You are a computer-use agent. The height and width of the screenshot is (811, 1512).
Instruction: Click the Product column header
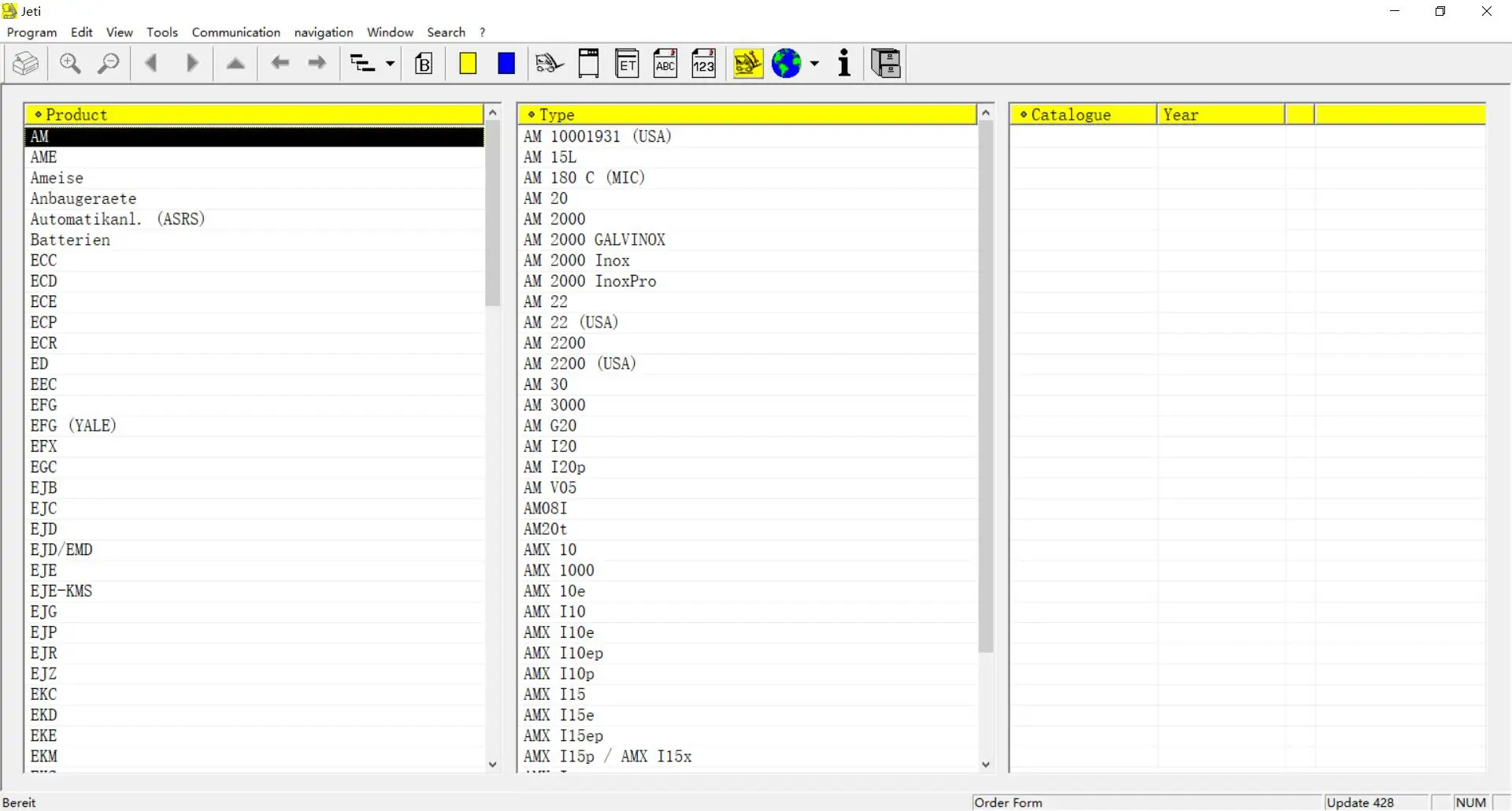(x=254, y=114)
